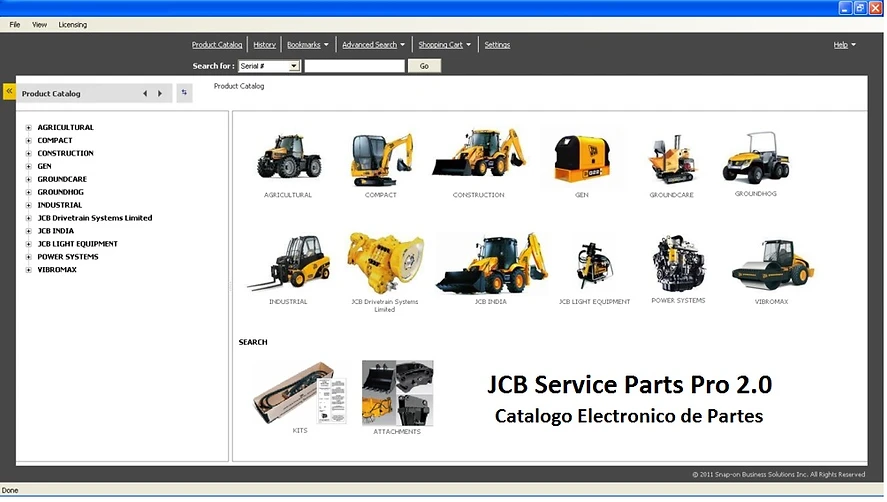Viewport: 887px width, 502px height.
Task: Click into the search text field
Action: click(x=355, y=66)
